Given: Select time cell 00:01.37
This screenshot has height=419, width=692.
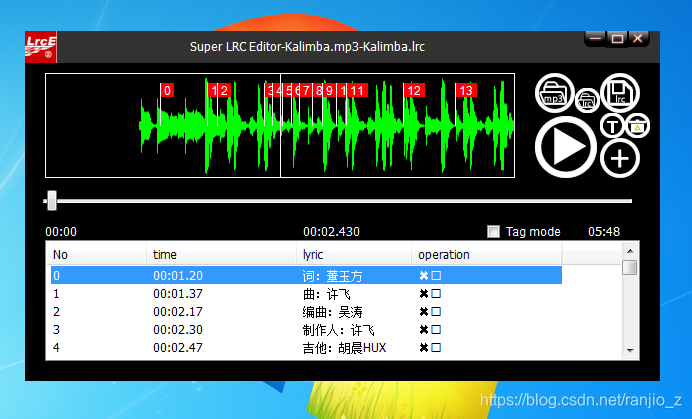Looking at the screenshot, I should click(x=178, y=294).
